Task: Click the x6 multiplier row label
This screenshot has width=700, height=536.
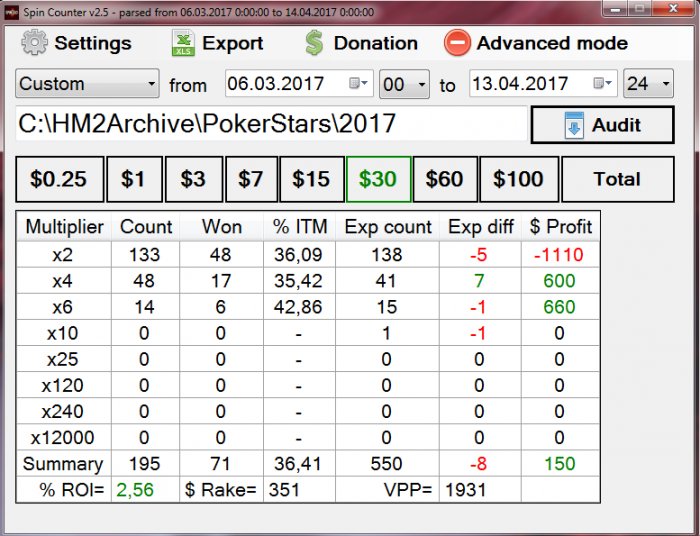Action: tap(63, 307)
